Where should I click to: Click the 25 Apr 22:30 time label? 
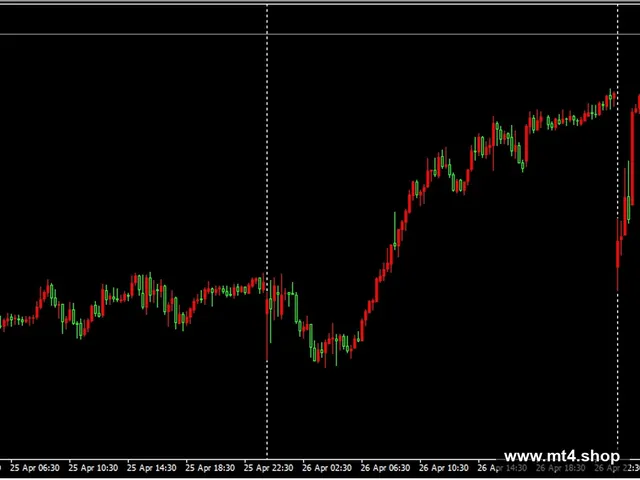(x=269, y=468)
